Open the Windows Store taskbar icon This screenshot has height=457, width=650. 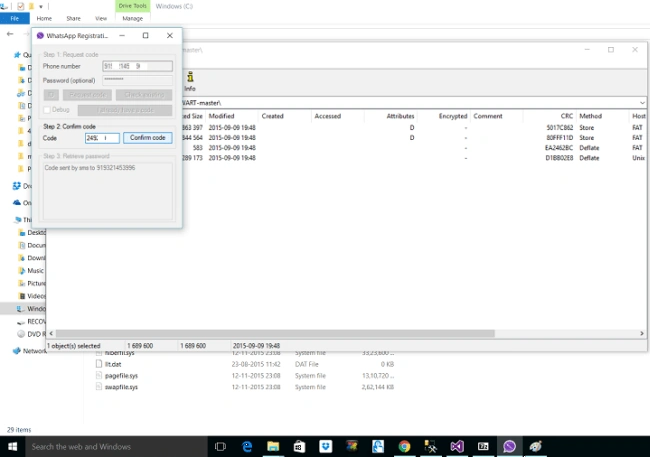coord(299,447)
